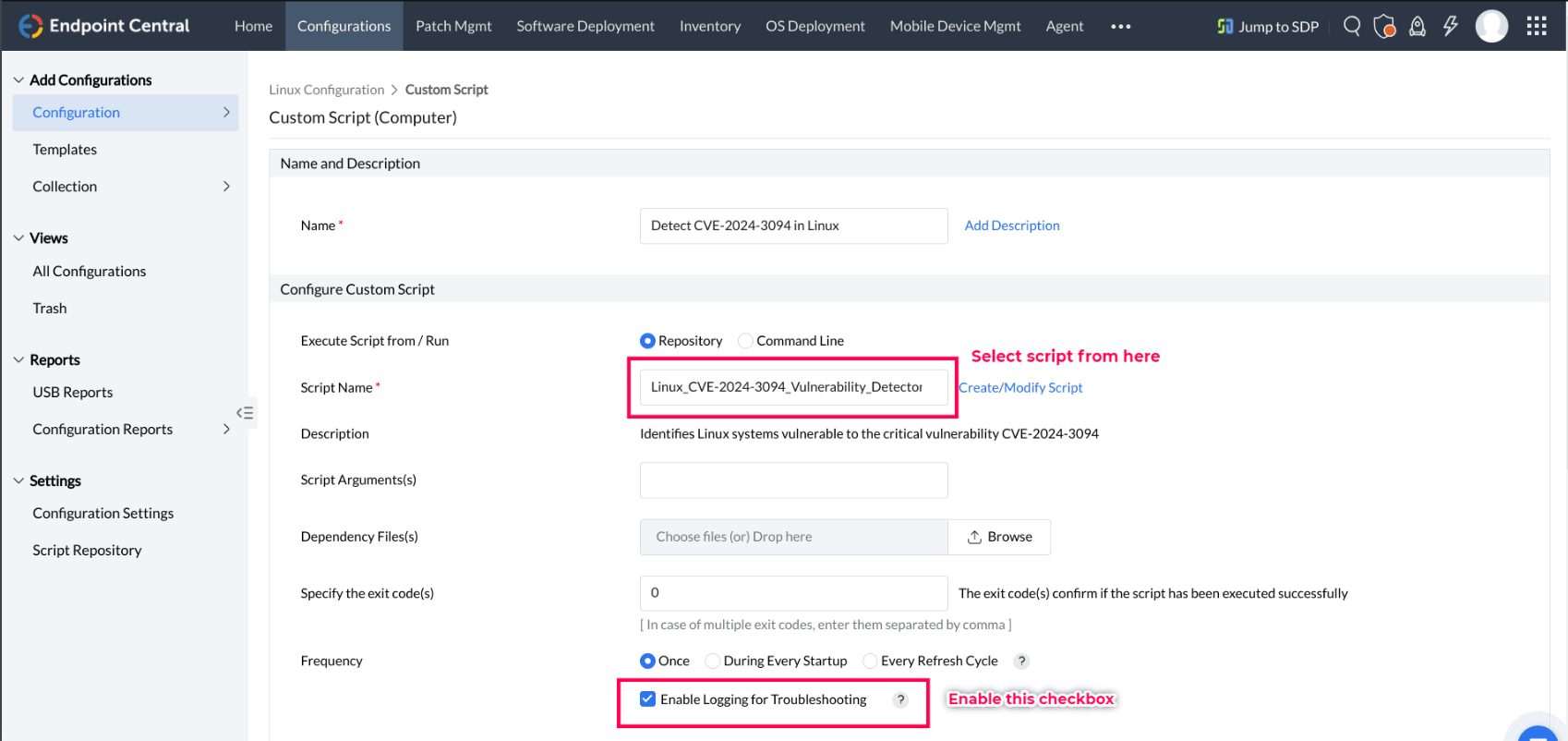
Task: Click the Script Arguments input field
Action: [x=794, y=480]
